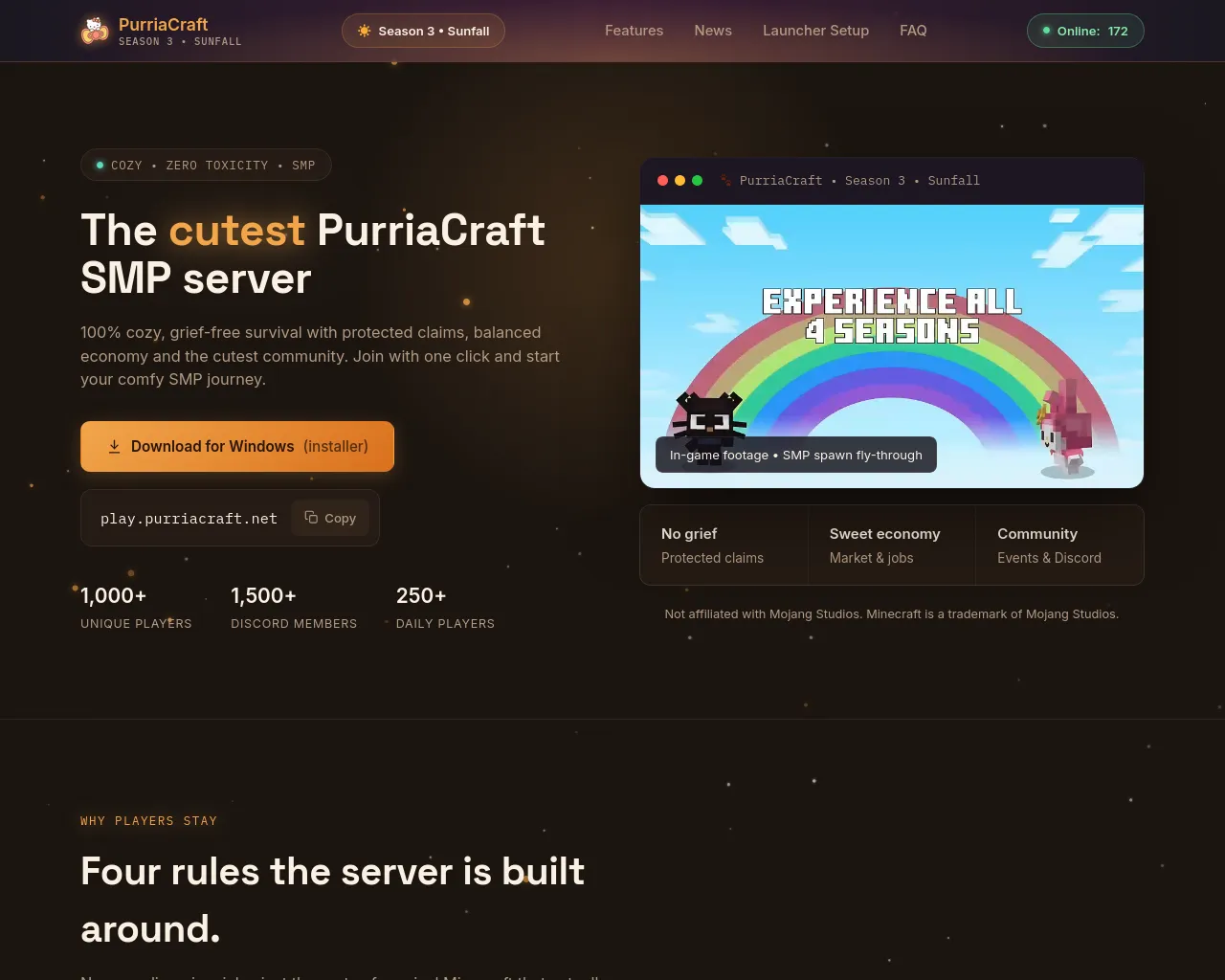Copy the server address

coord(330,518)
